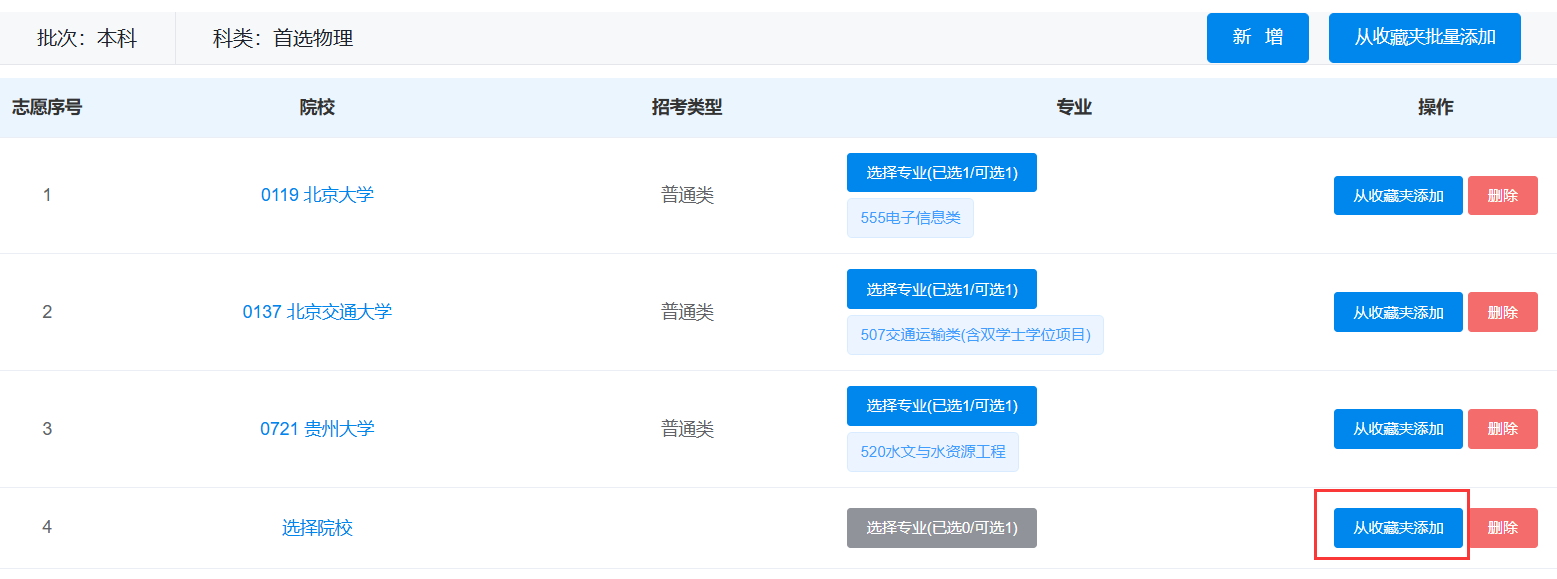1557x579 pixels.
Task: Open 选择专业 for 贵州大学 row
Action: (942, 406)
